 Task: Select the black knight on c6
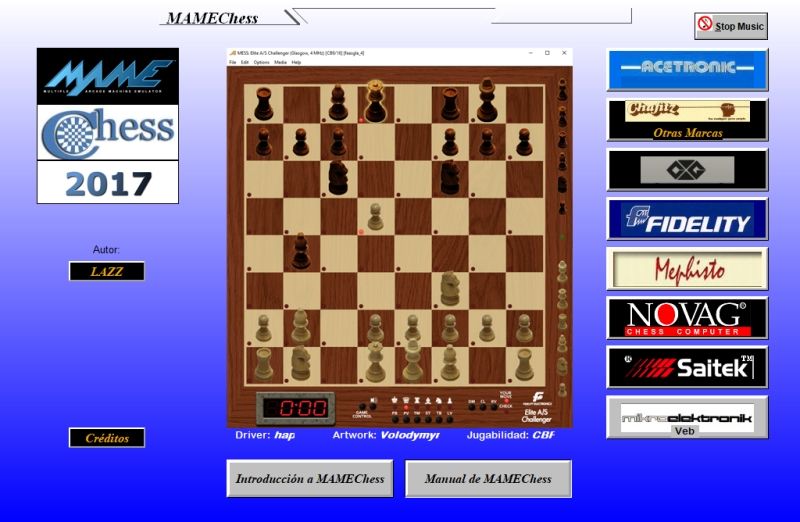point(338,177)
